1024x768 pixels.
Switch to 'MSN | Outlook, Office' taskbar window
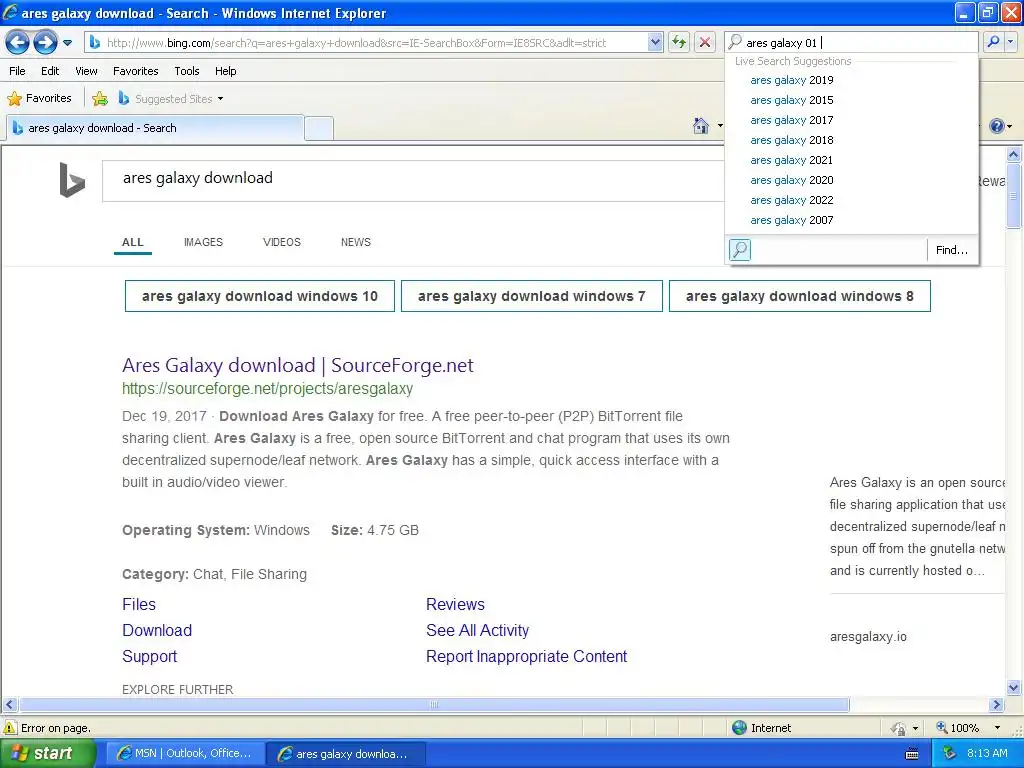[185, 754]
